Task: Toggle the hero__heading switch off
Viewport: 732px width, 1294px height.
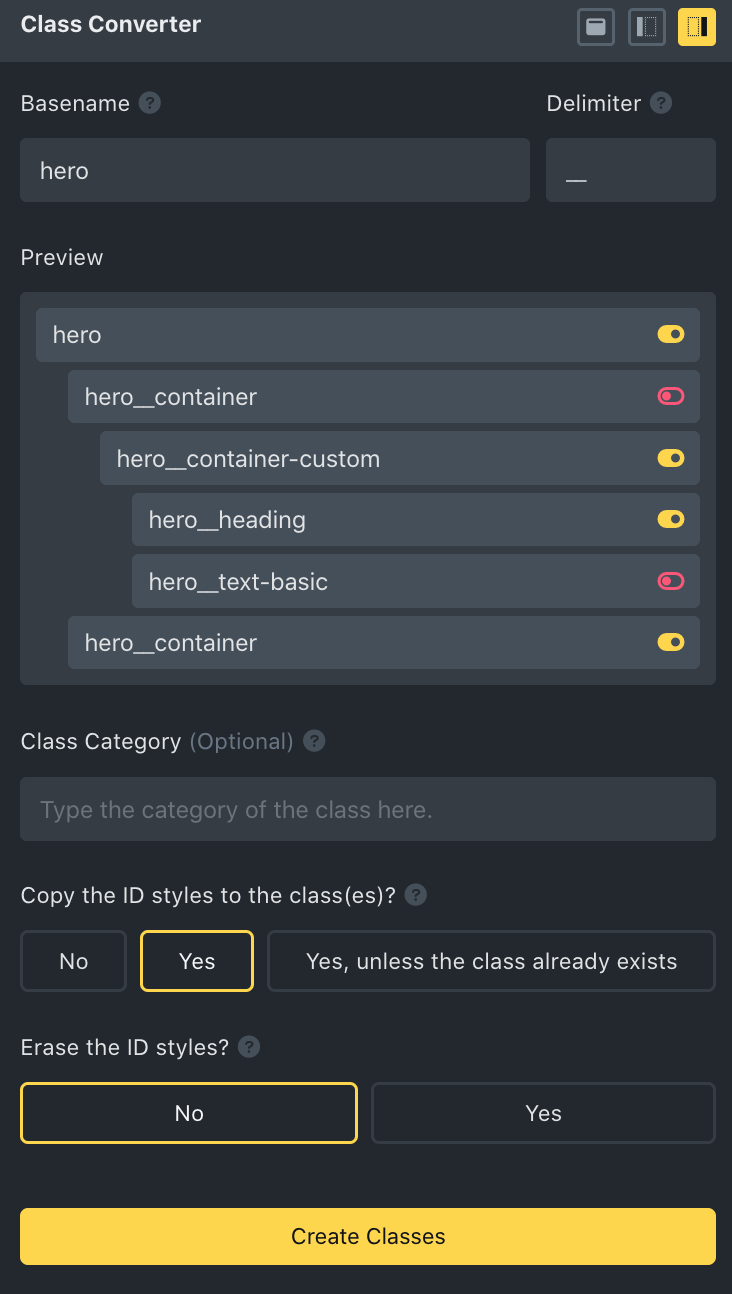Action: (671, 520)
